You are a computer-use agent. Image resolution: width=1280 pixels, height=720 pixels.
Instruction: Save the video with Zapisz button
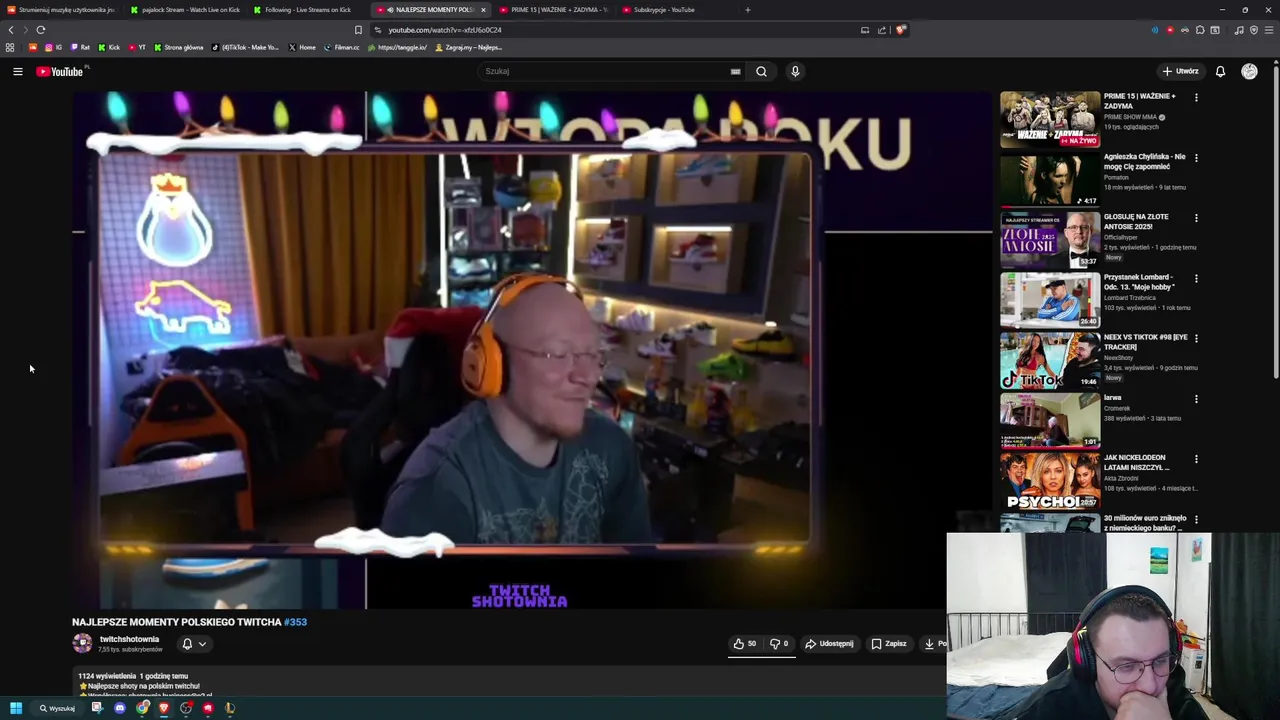click(x=888, y=643)
